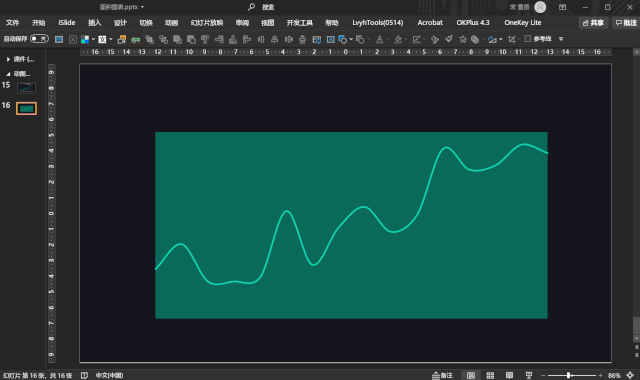The height and width of the screenshot is (380, 640).
Task: Open the iSlide tab
Action: (67, 22)
